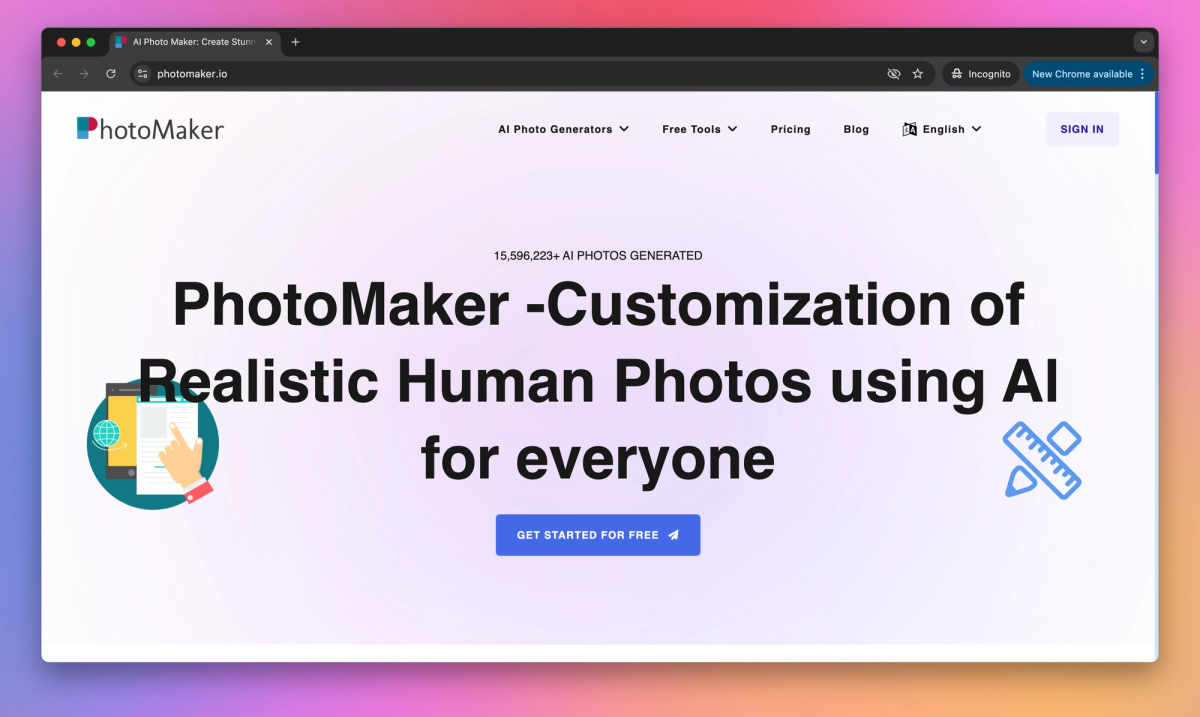Click the tracking protection eye icon
The height and width of the screenshot is (717, 1200).
894,74
